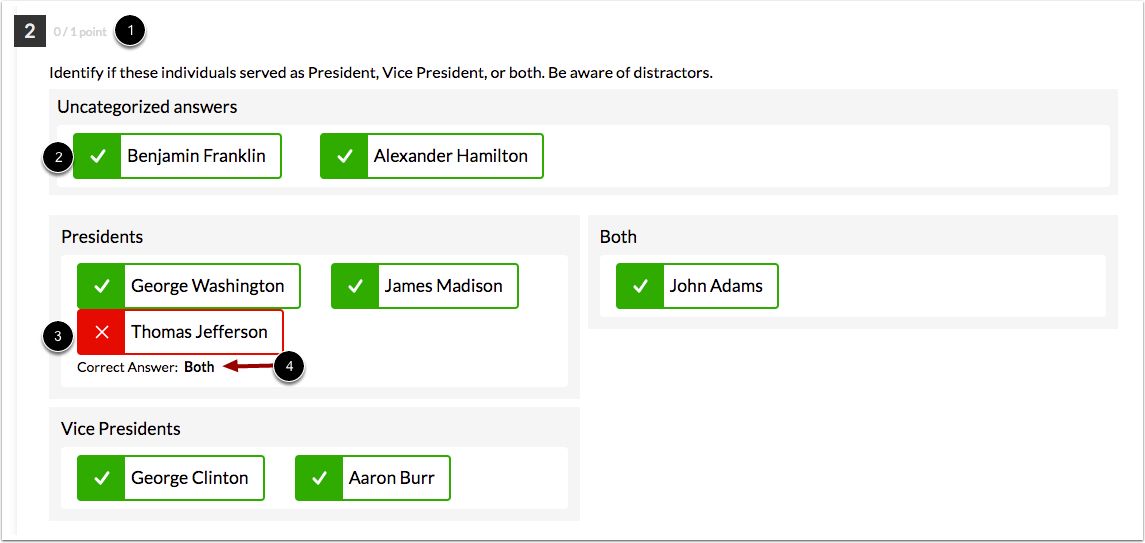Viewport: 1145px width, 543px height.
Task: Click the green checkmark beside Aaron Burr
Action: pyautogui.click(x=320, y=478)
